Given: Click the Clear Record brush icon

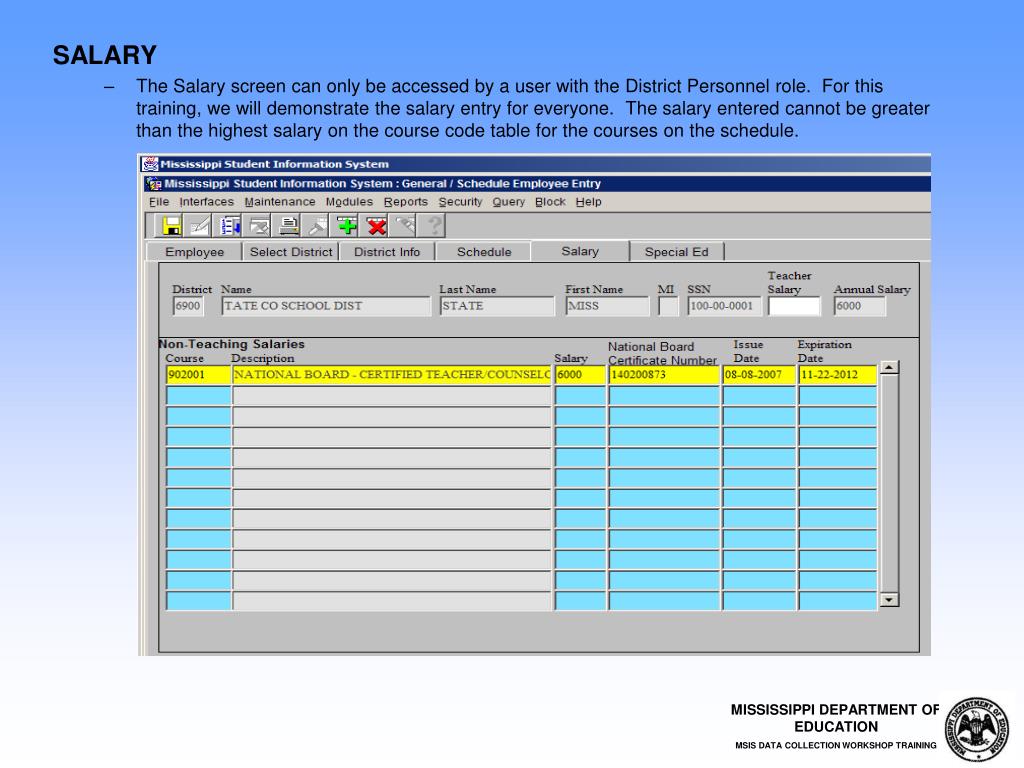Looking at the screenshot, I should 317,226.
